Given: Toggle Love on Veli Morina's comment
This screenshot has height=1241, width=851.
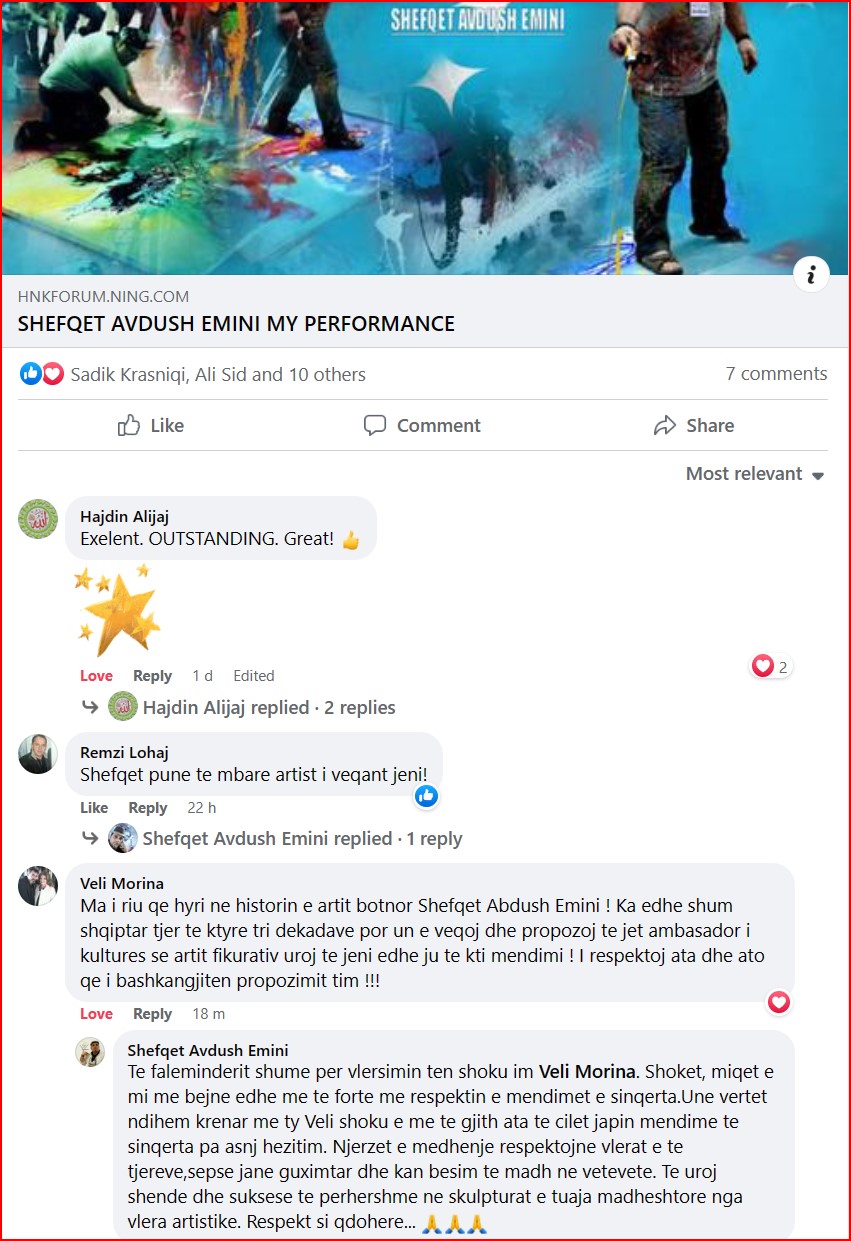Looking at the screenshot, I should (x=96, y=1014).
